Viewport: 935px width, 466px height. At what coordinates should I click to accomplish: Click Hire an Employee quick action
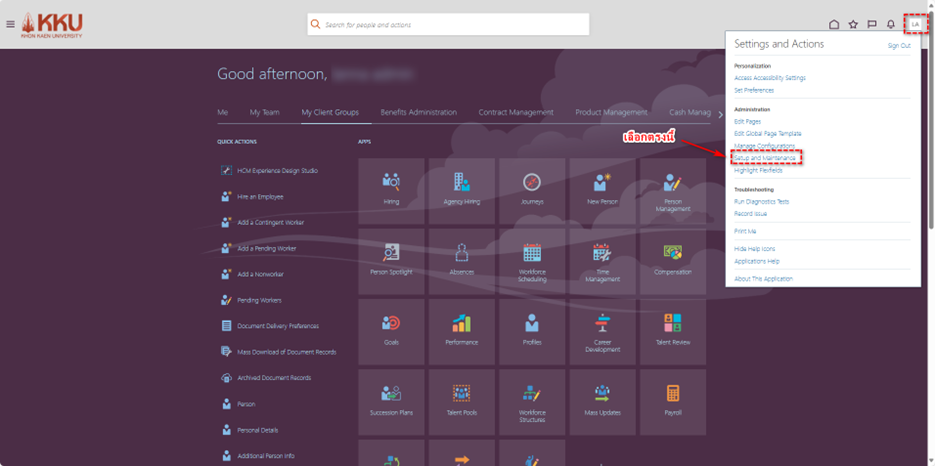point(260,197)
